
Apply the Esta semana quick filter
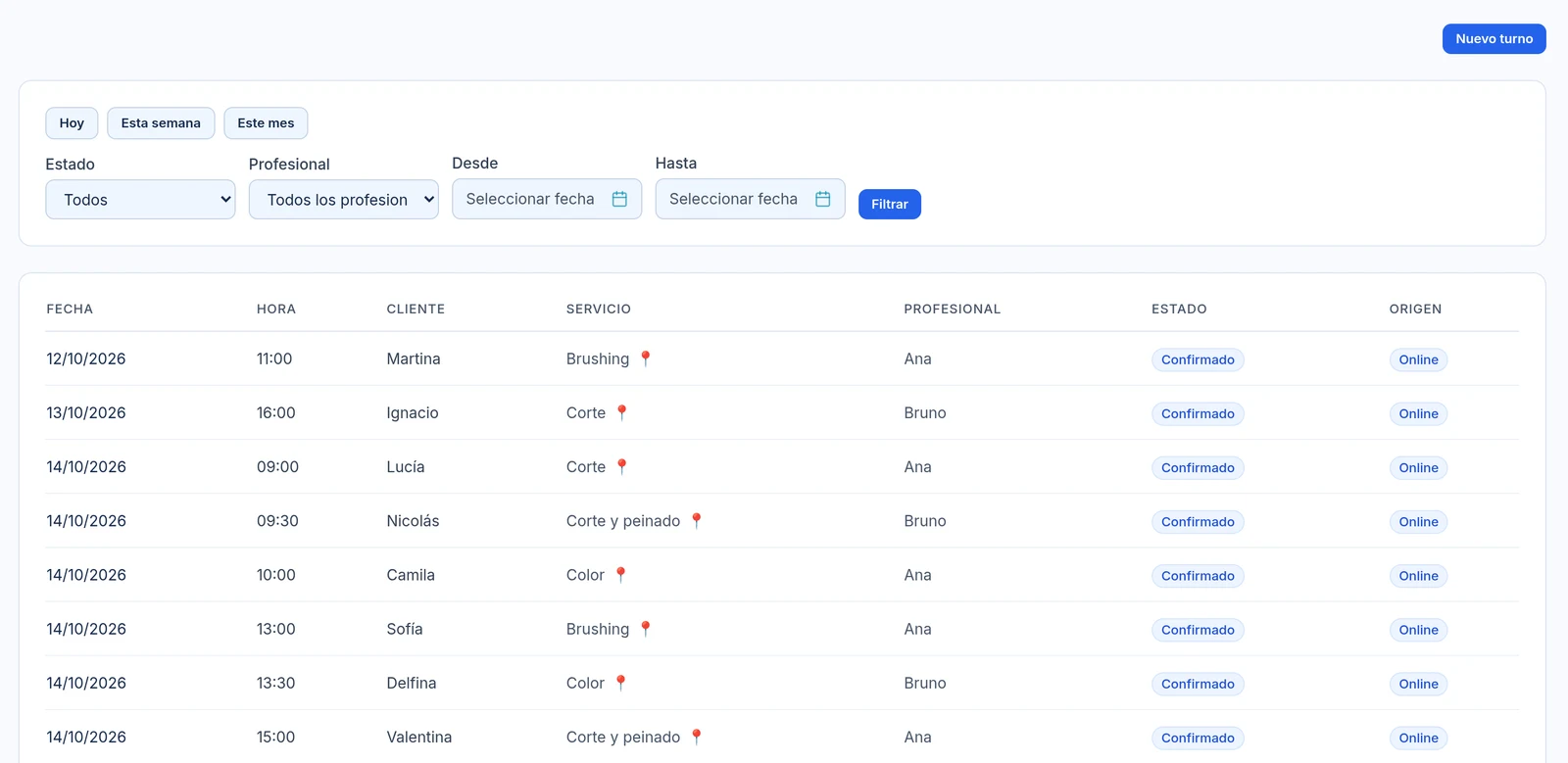161,123
